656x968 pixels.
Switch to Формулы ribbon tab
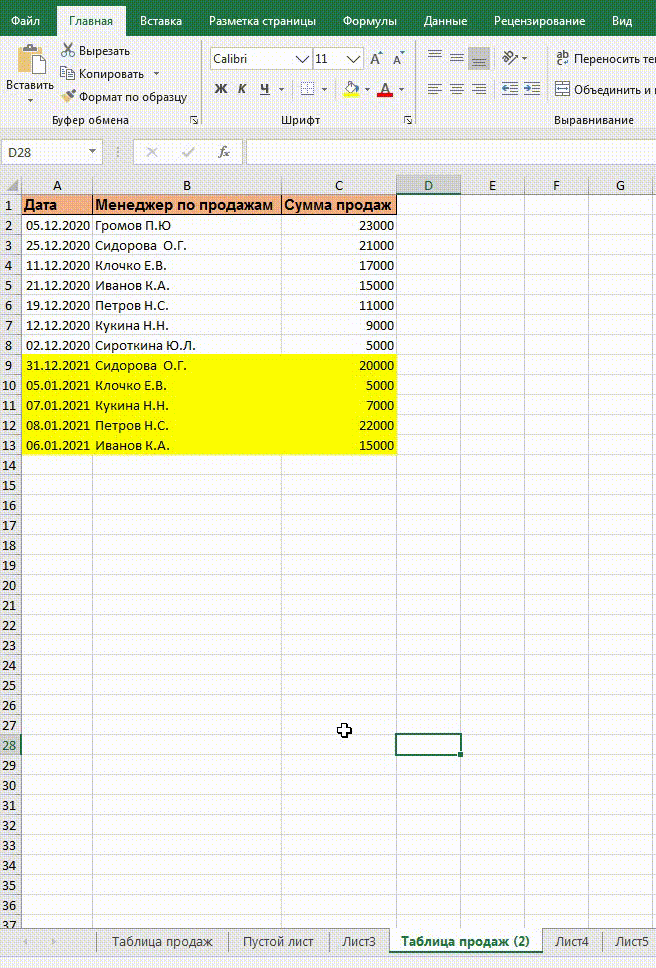pyautogui.click(x=370, y=20)
